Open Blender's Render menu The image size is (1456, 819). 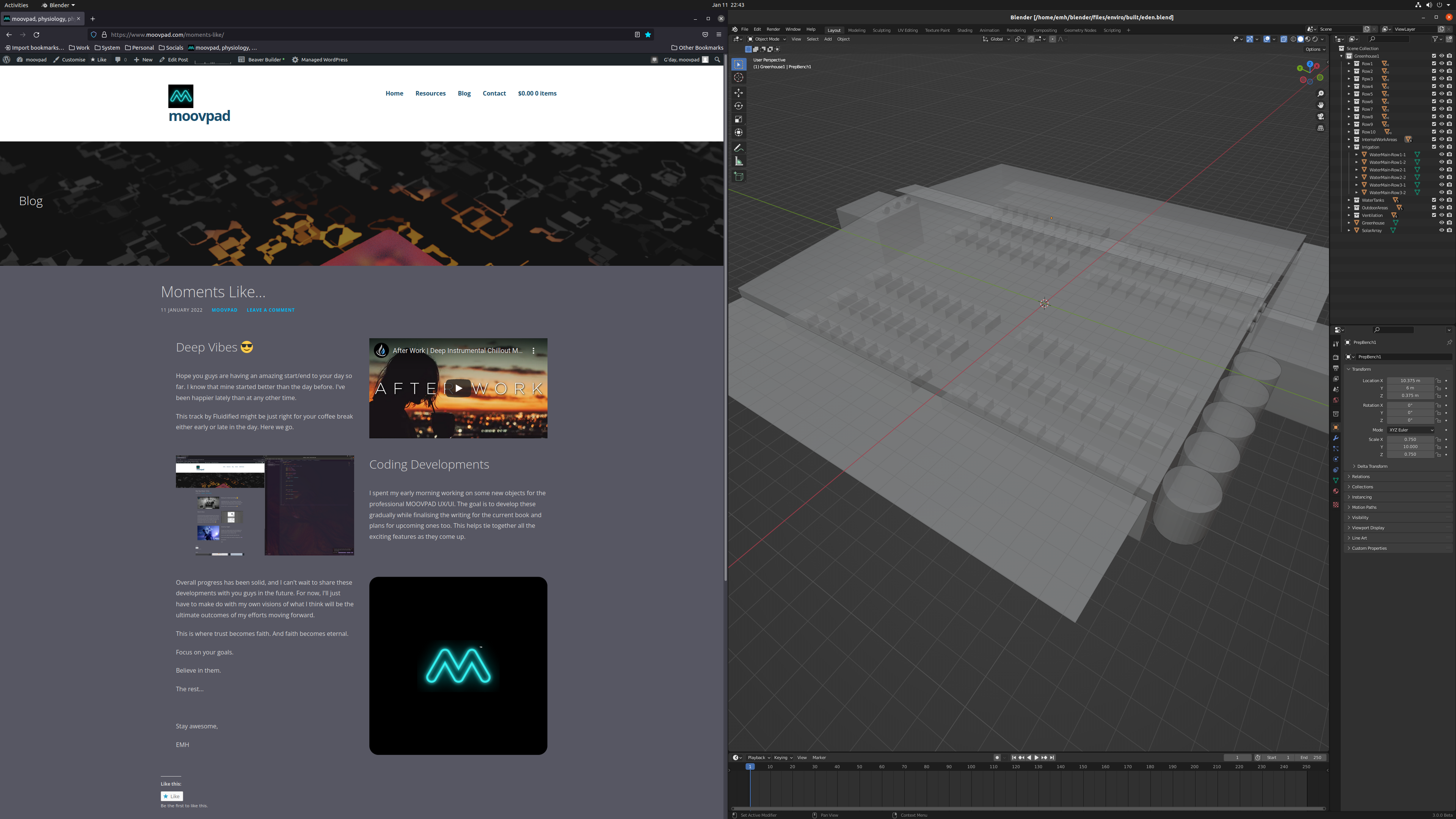pos(773,30)
